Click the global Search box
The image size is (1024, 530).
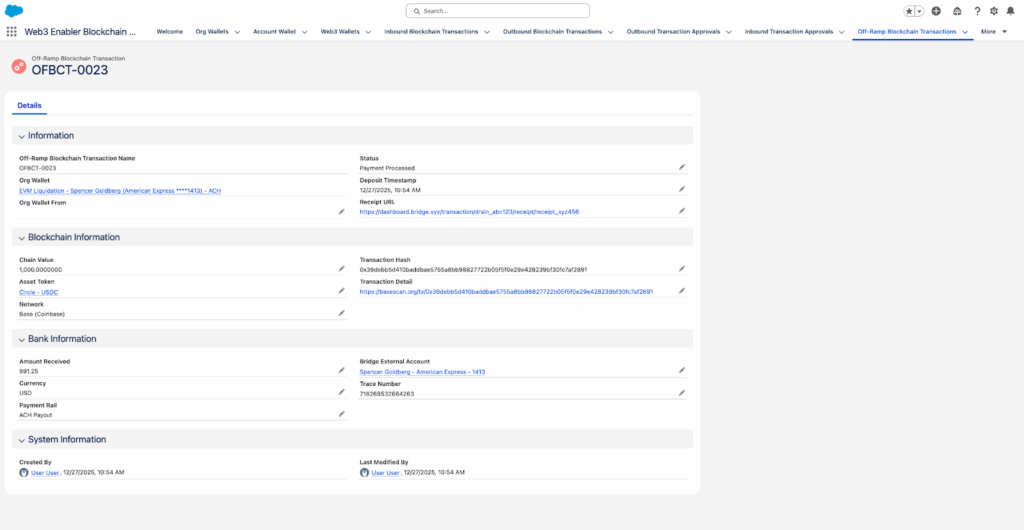pos(497,11)
